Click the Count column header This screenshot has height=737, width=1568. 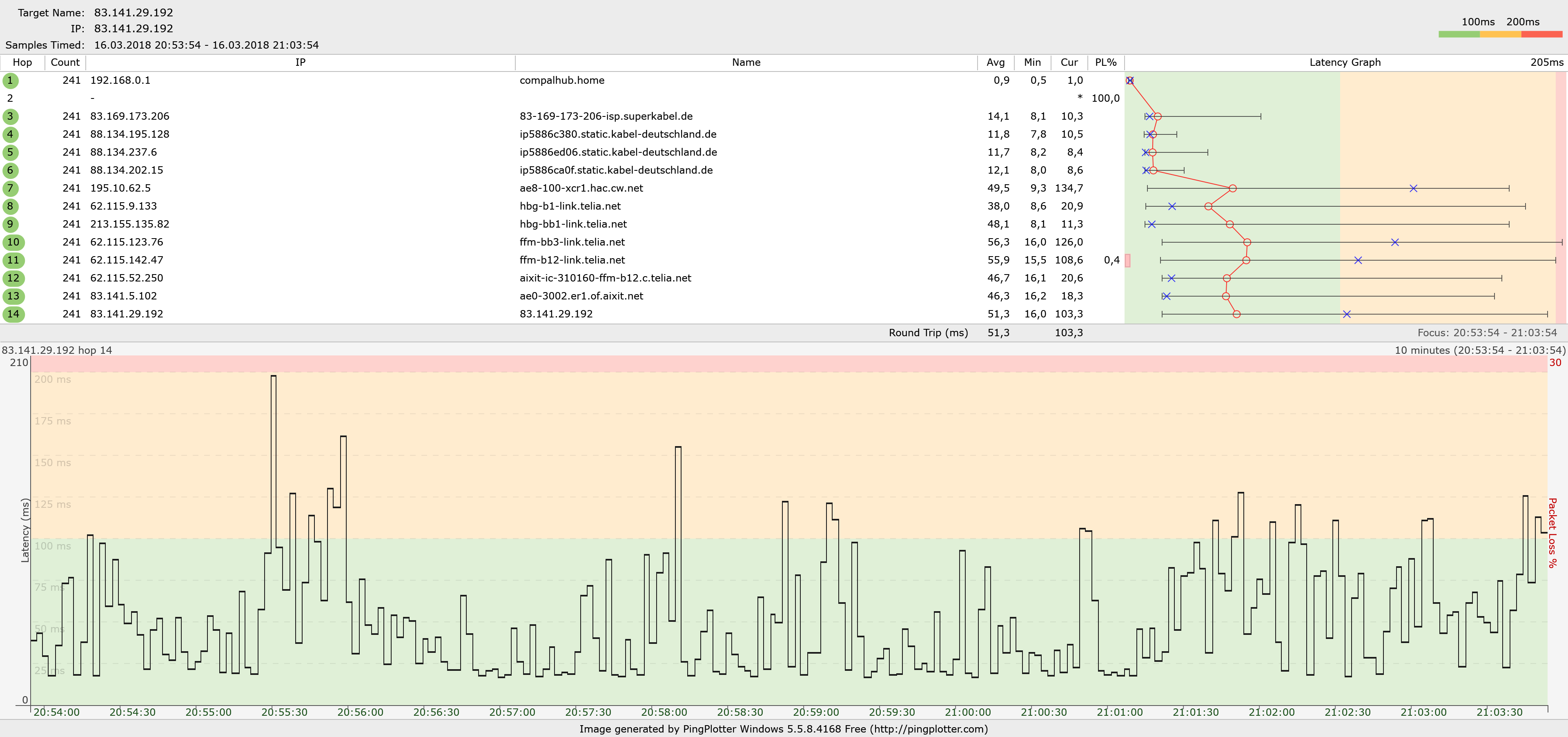pos(65,62)
